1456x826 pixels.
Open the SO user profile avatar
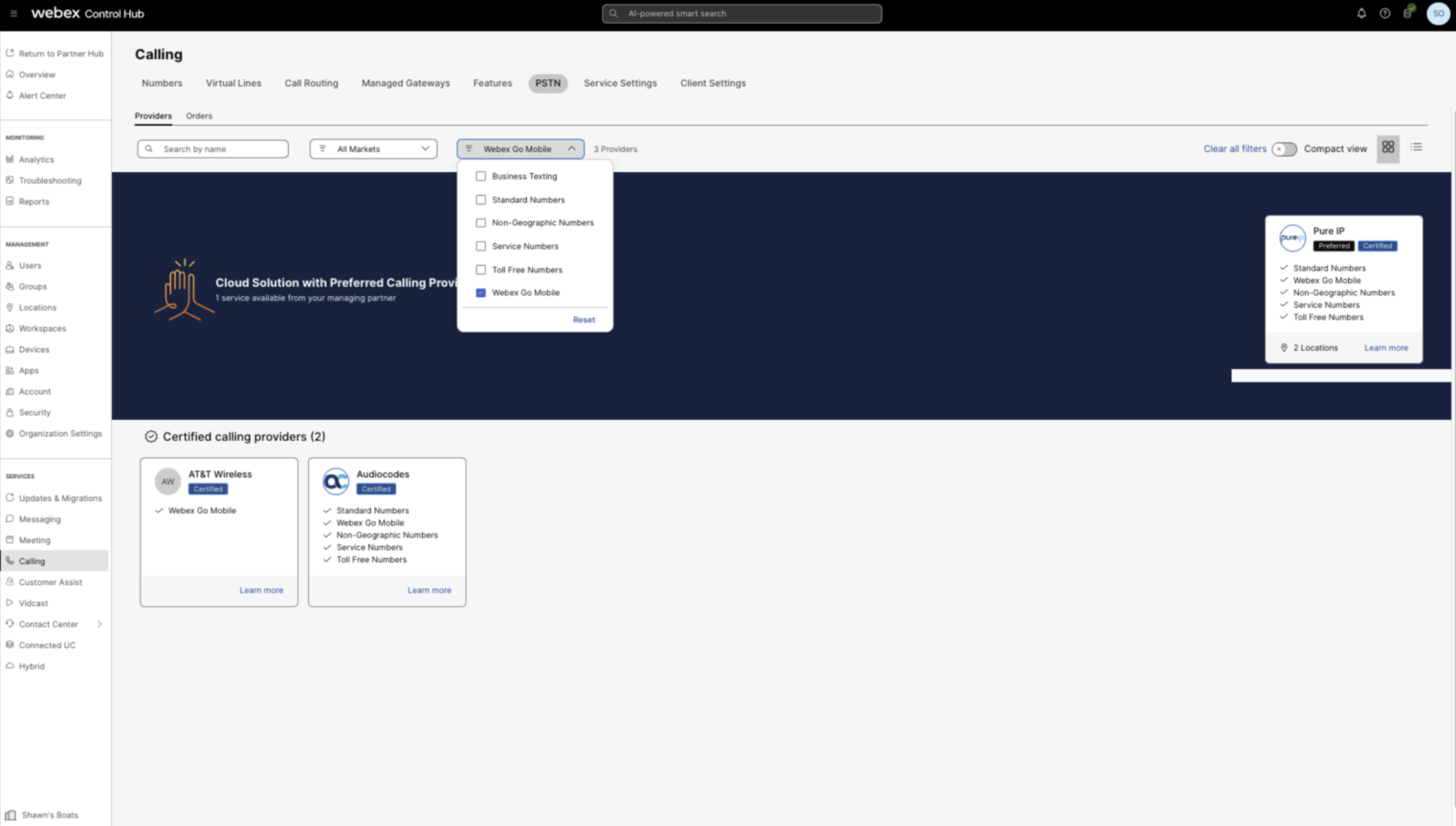tap(1438, 13)
